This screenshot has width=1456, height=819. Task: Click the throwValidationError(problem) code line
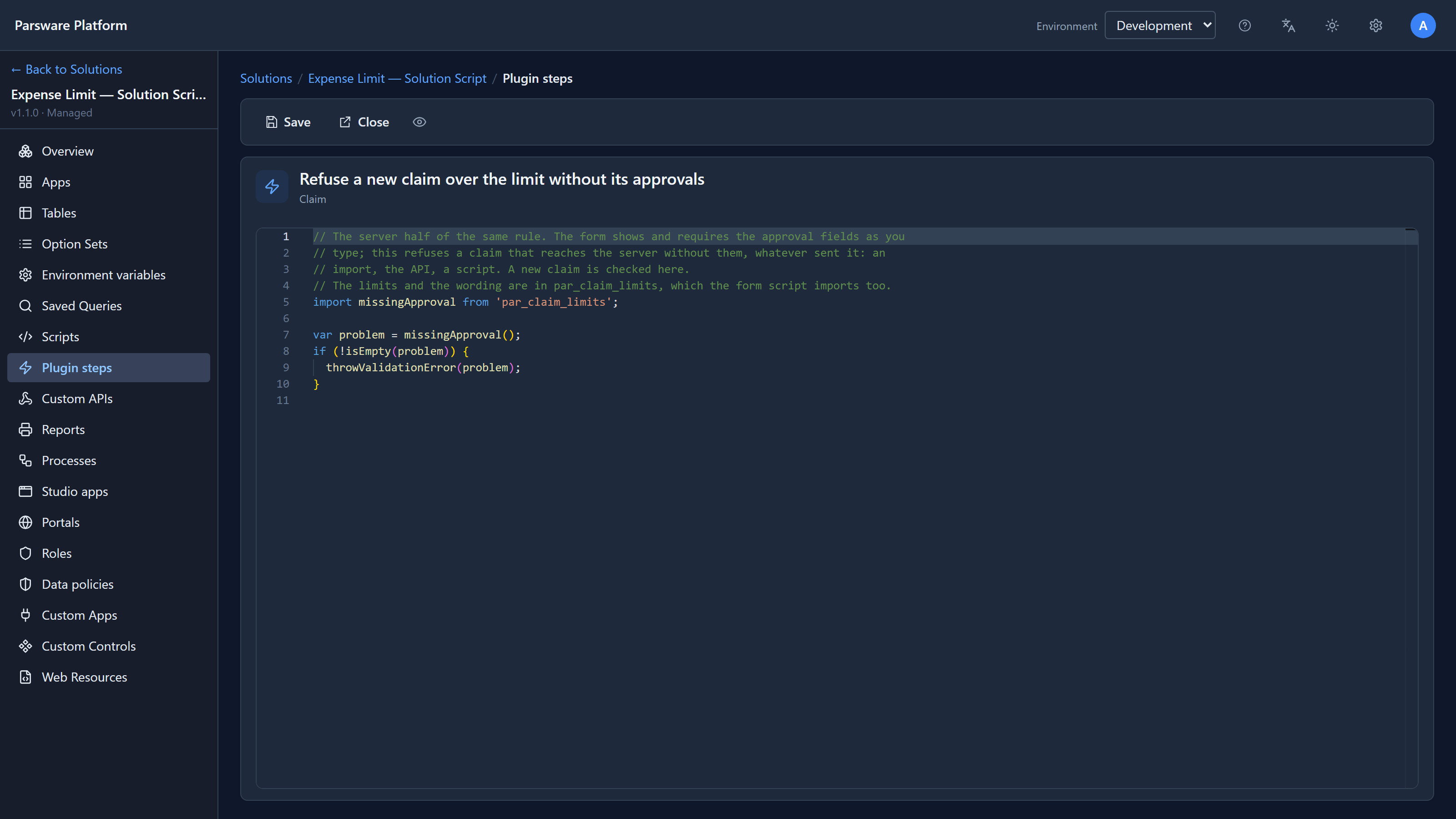click(x=423, y=367)
